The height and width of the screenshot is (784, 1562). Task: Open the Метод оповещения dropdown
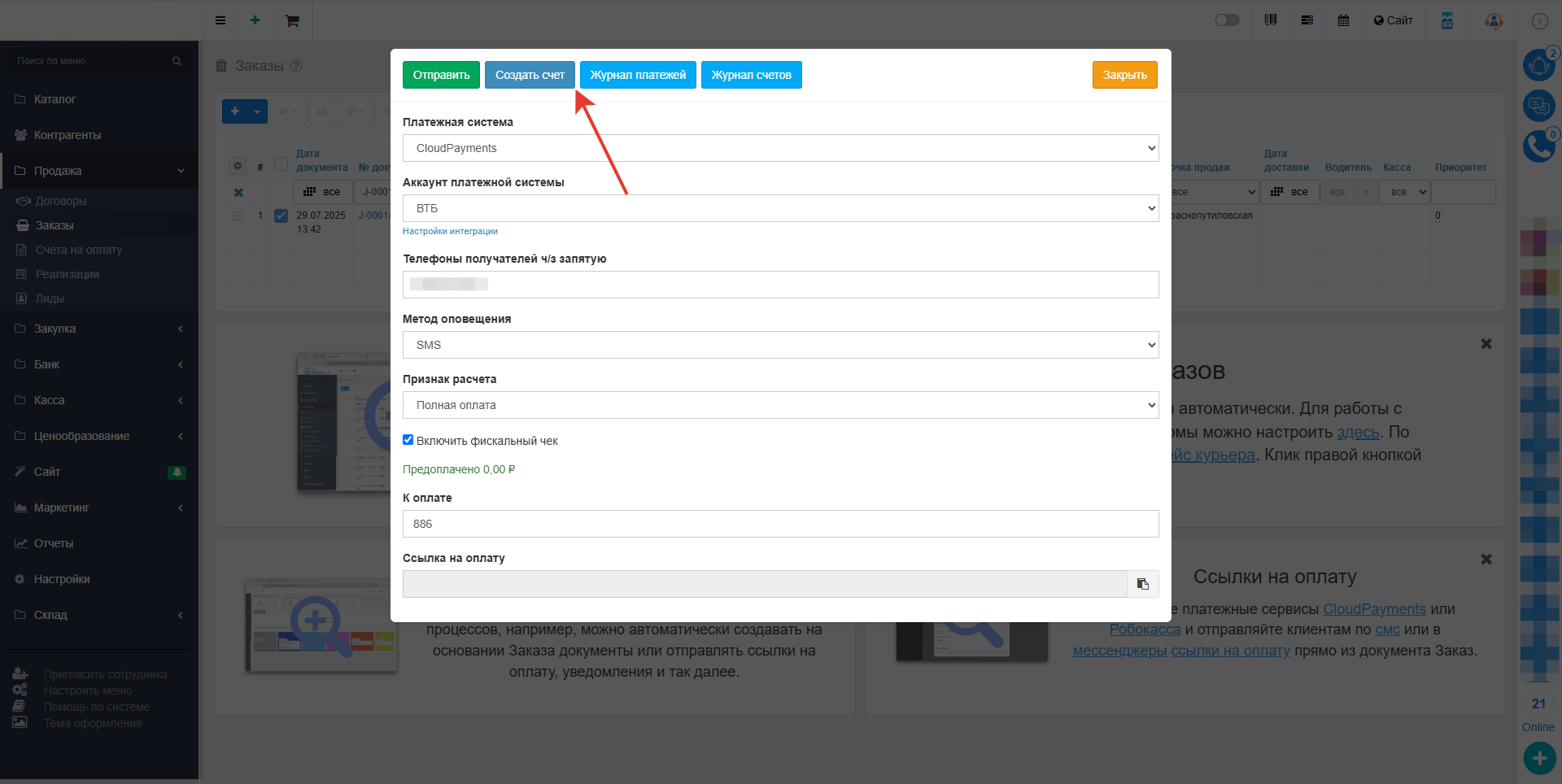(x=781, y=345)
